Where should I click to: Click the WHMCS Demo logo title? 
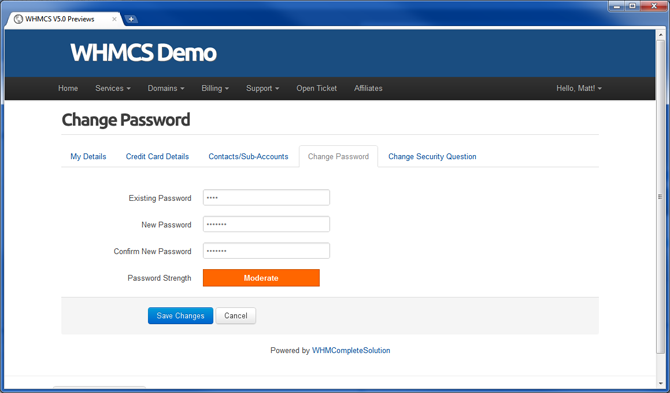(144, 53)
